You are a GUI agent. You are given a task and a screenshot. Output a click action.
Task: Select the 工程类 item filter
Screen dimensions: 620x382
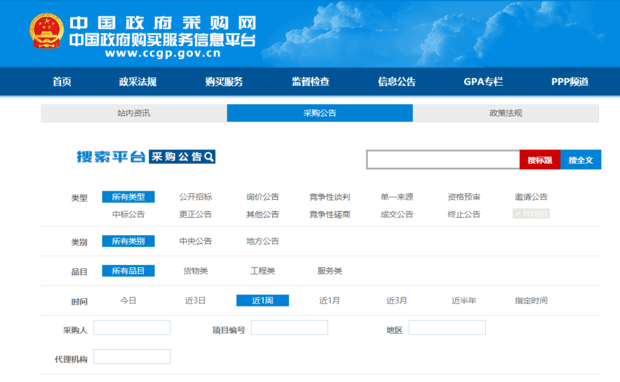[x=263, y=271]
